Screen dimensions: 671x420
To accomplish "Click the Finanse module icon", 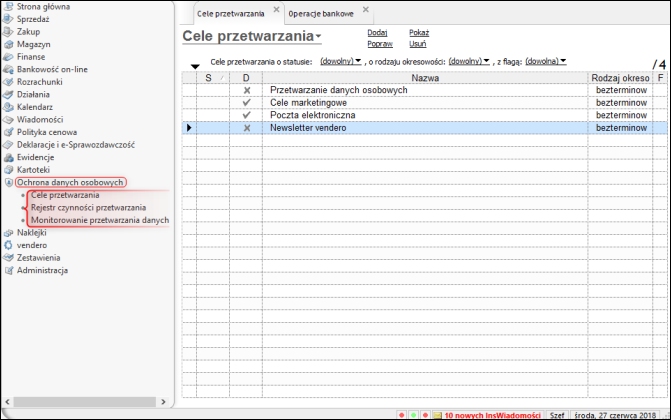I will [x=8, y=57].
